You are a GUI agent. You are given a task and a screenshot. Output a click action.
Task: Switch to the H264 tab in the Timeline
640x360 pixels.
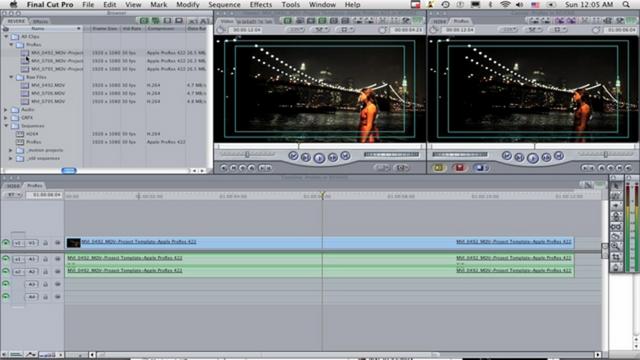point(13,186)
